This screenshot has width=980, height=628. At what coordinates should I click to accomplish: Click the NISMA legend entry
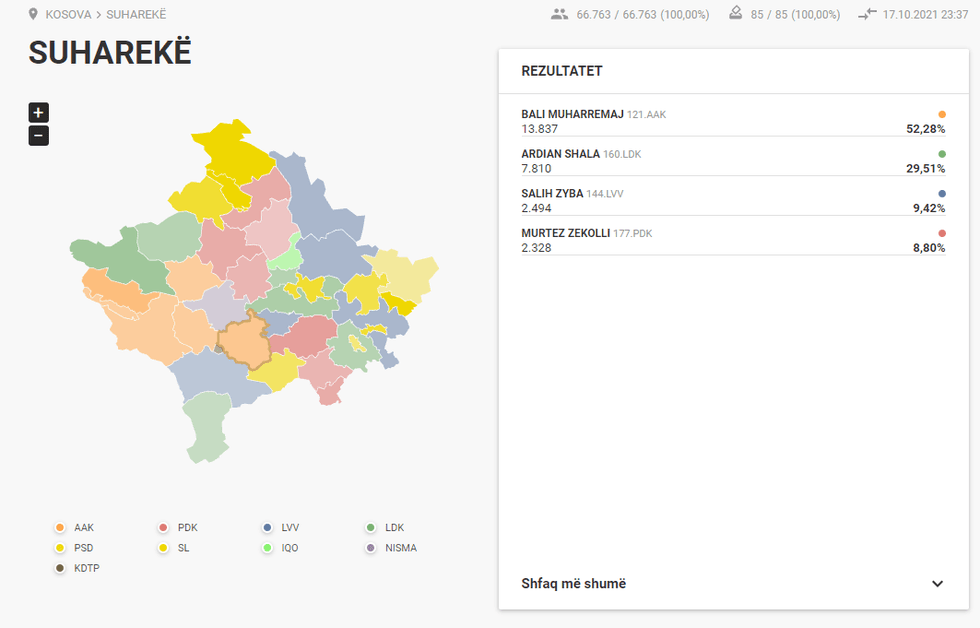(392, 547)
